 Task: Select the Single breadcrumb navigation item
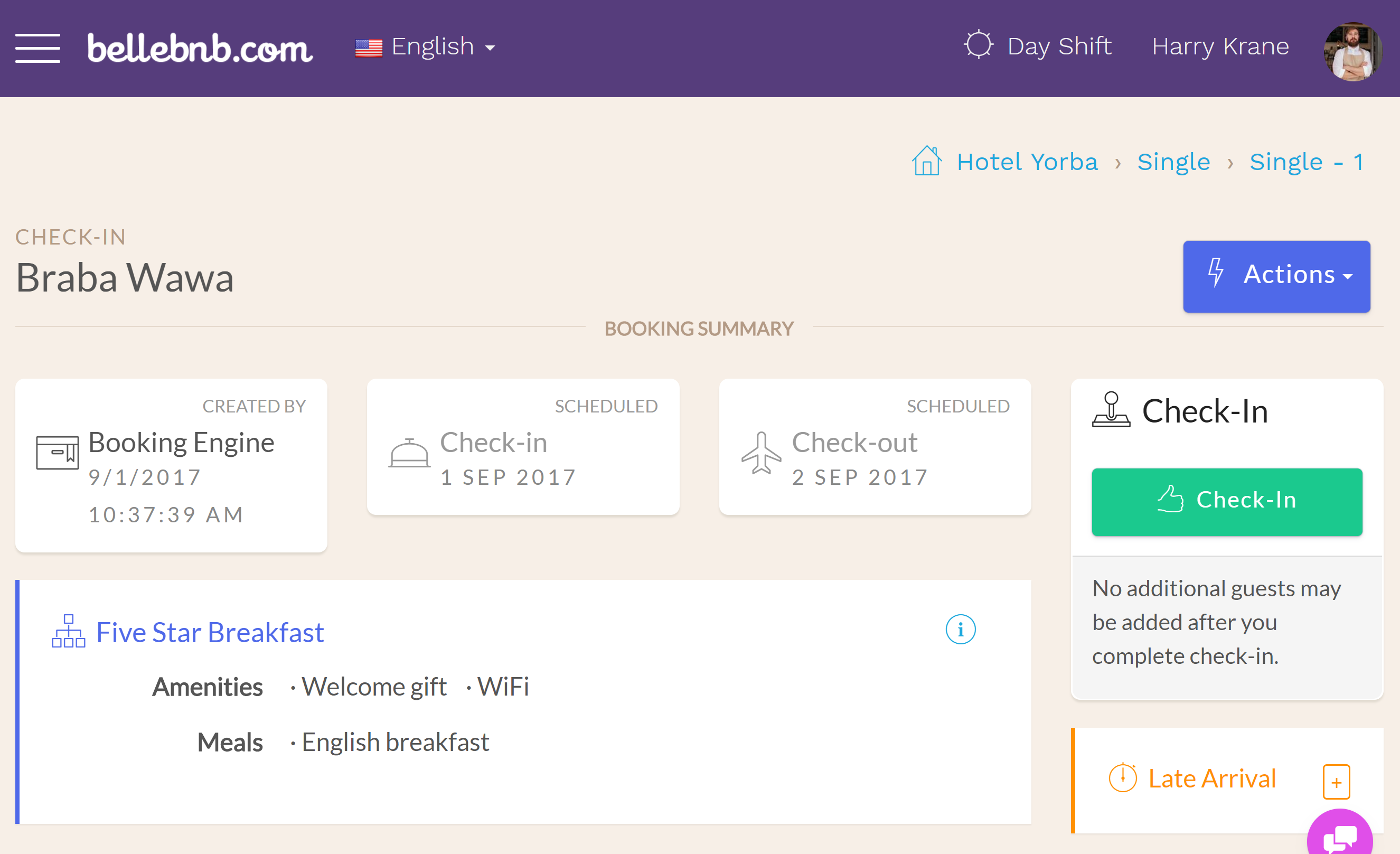1172,161
